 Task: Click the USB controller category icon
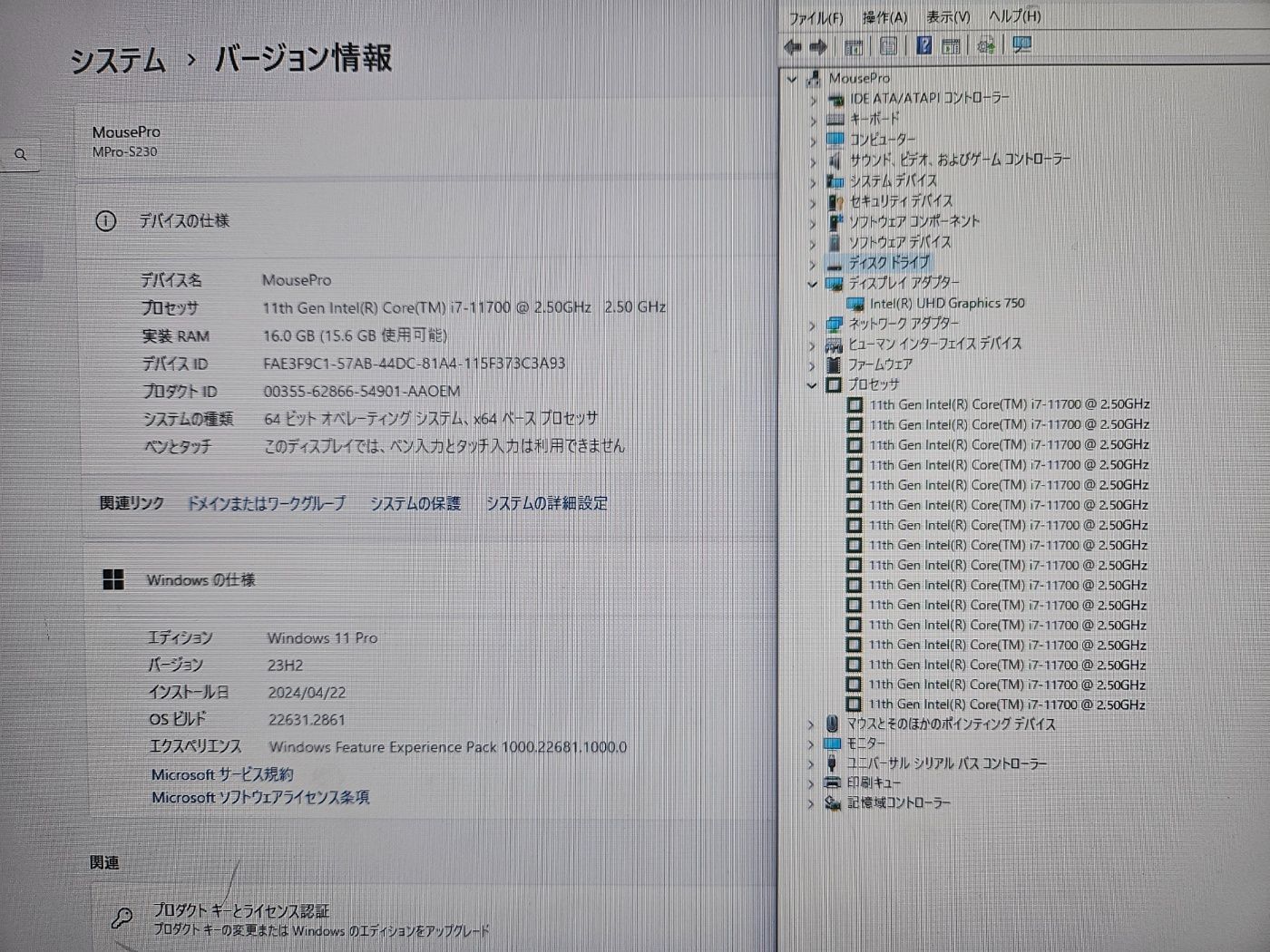pos(832,763)
